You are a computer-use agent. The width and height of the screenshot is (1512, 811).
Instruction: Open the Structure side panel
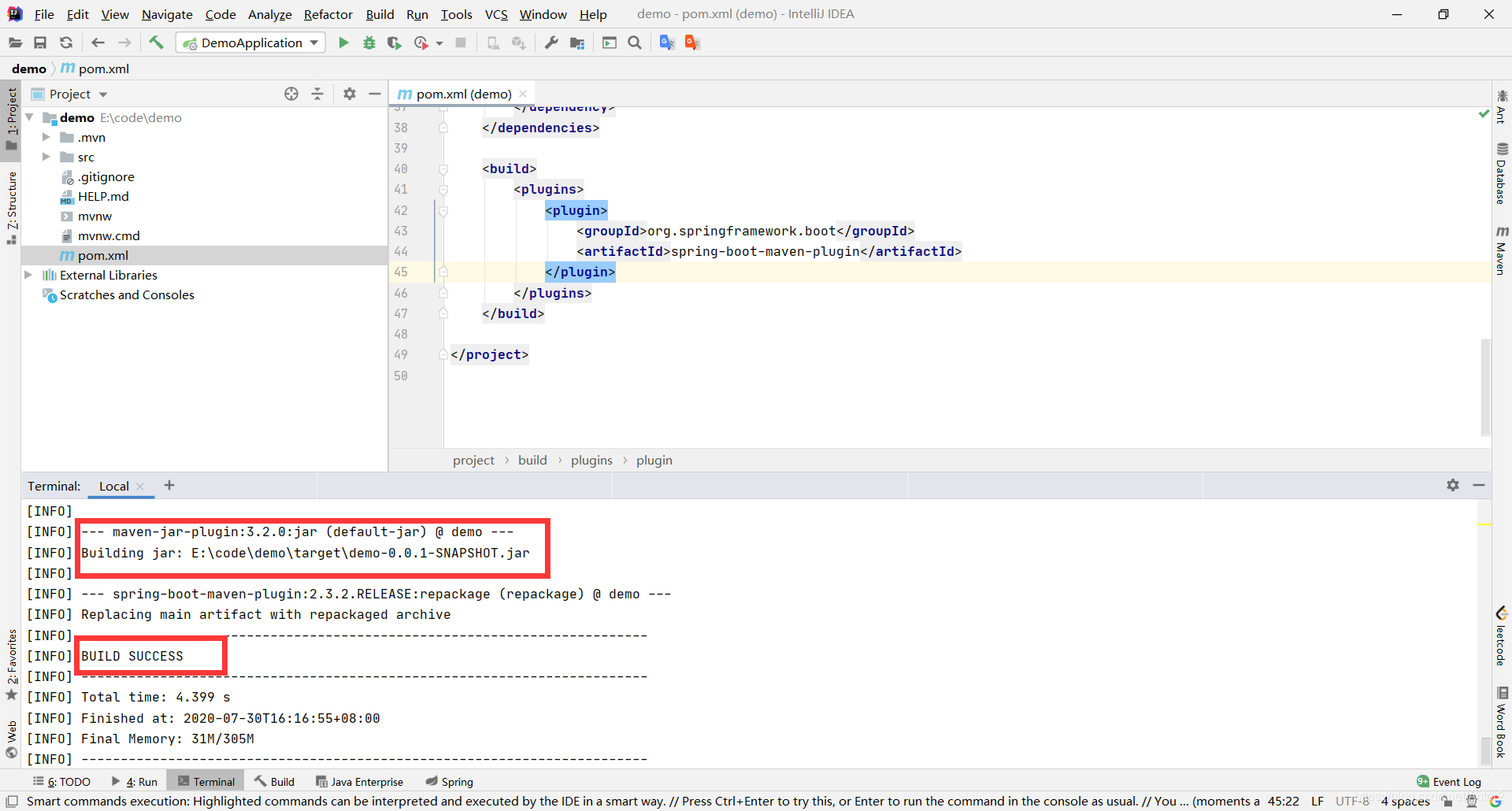(11, 208)
